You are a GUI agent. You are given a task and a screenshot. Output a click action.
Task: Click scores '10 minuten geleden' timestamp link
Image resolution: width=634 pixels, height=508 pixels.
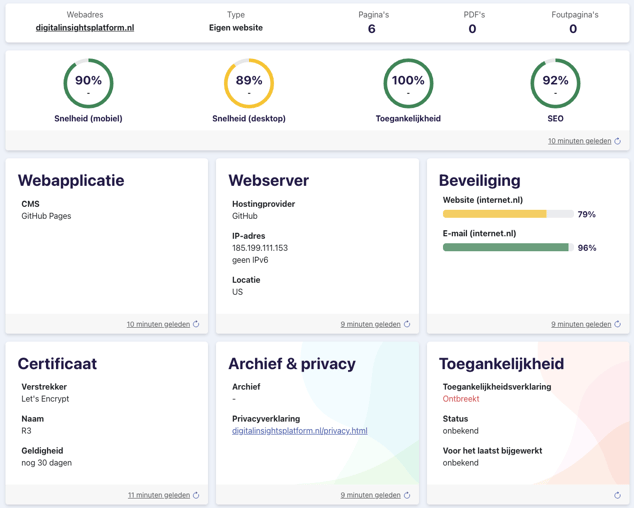(x=579, y=141)
